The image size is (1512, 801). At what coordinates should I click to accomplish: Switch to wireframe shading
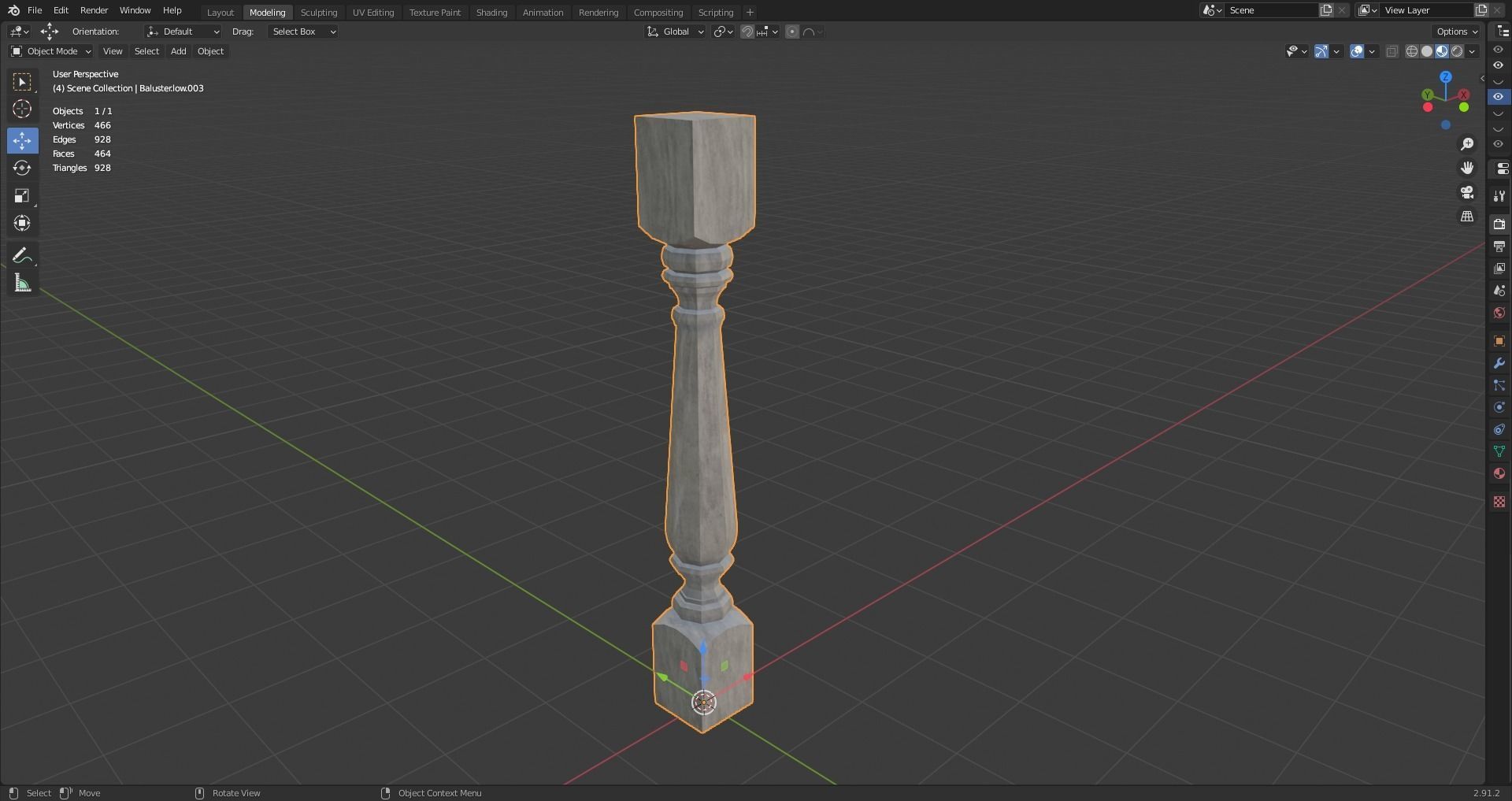point(1412,51)
